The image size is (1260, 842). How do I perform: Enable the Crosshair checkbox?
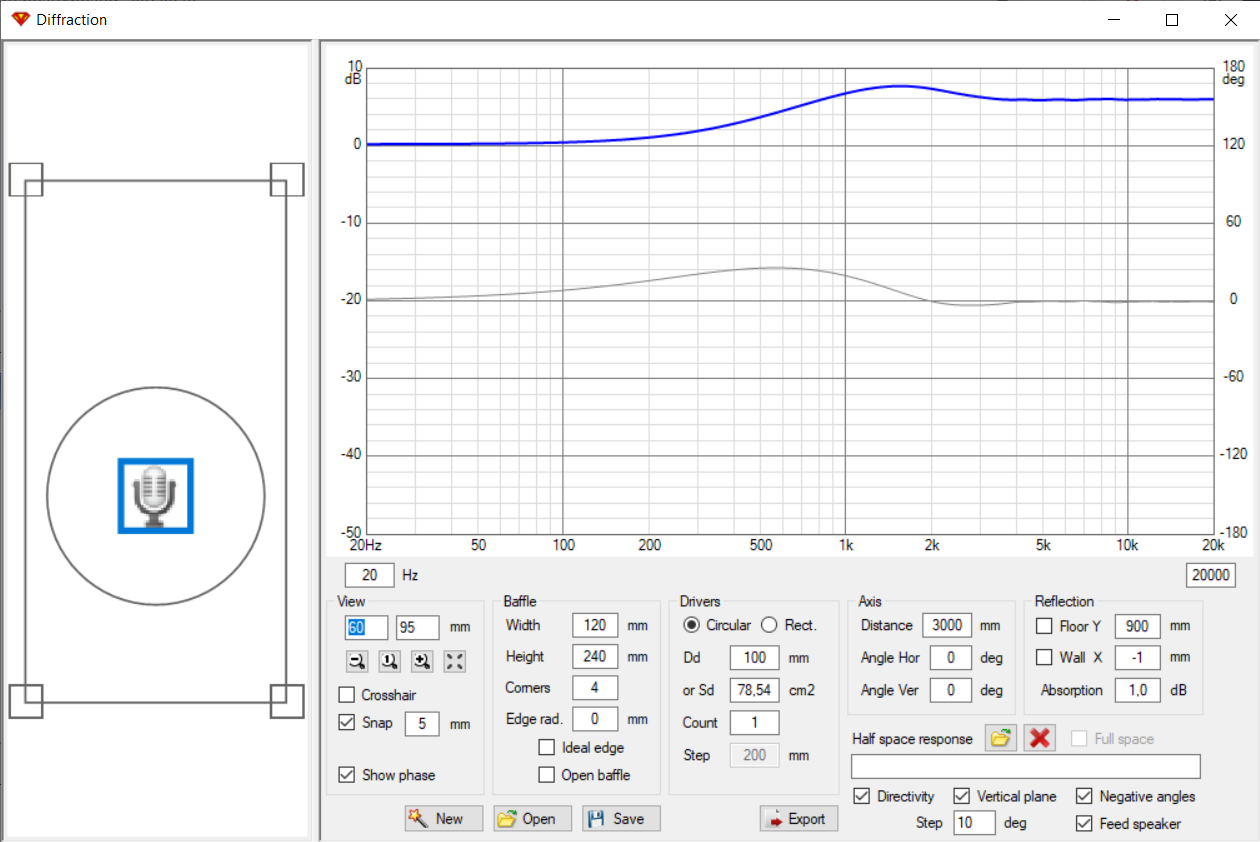(347, 695)
